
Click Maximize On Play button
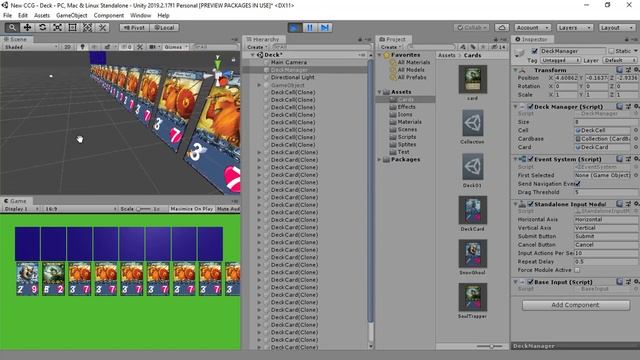[x=192, y=209]
